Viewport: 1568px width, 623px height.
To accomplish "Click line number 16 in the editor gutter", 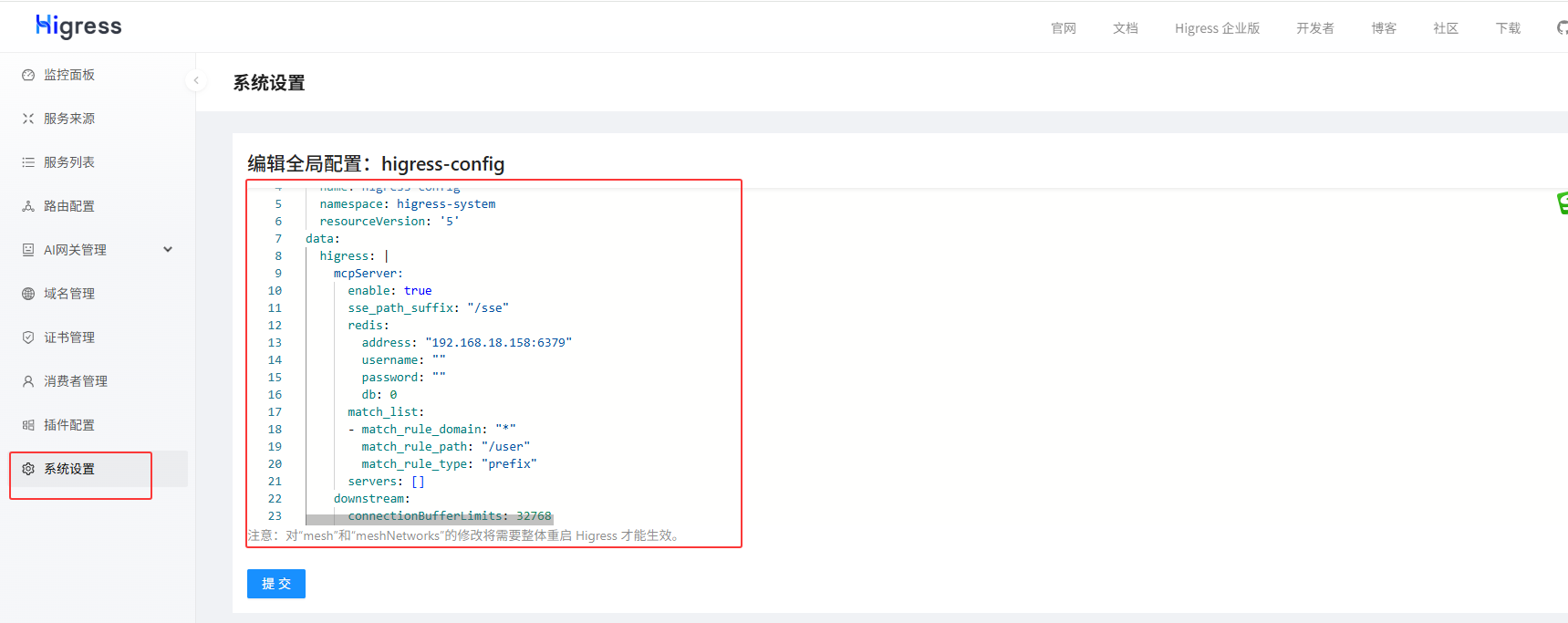I will tap(275, 395).
